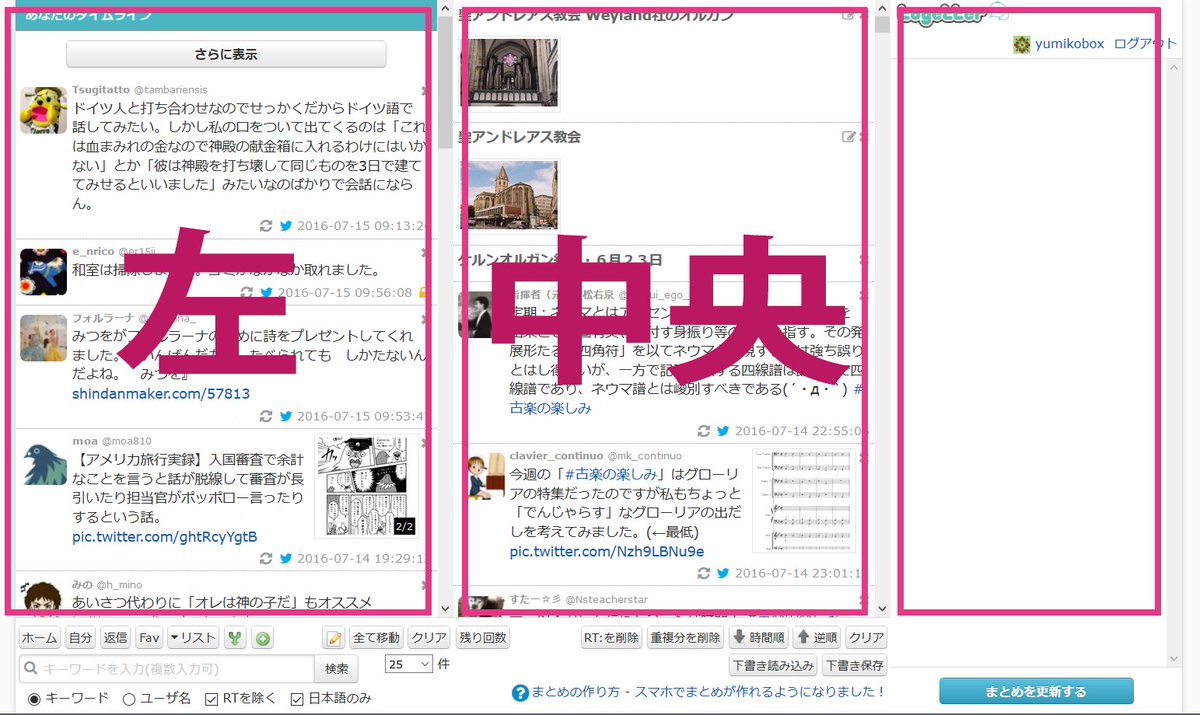Click the 下書き読み込み button

773,665
